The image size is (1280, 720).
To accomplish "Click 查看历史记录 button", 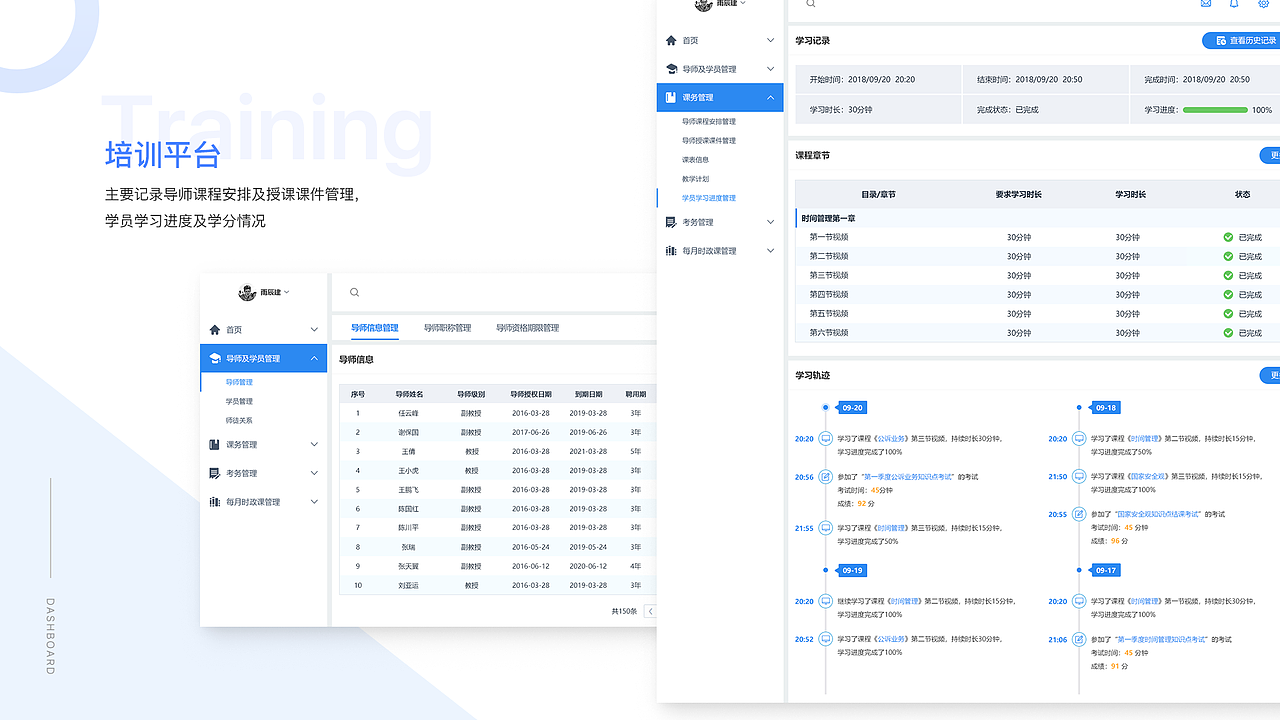I will point(1241,40).
